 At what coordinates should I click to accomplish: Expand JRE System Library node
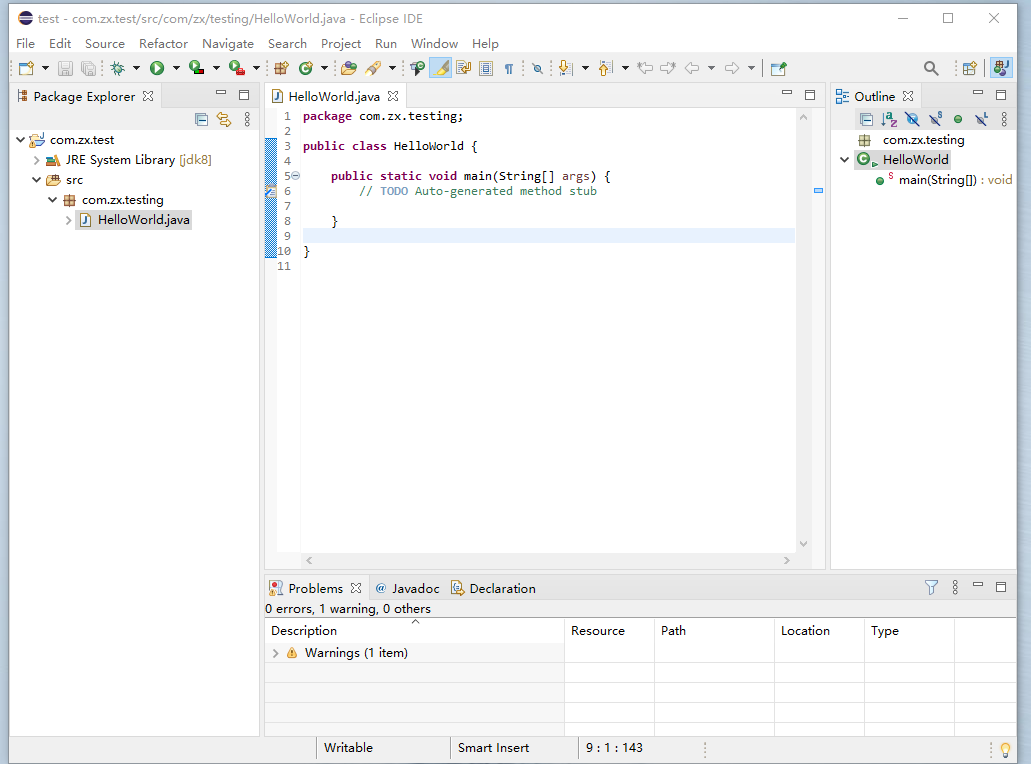coord(36,160)
